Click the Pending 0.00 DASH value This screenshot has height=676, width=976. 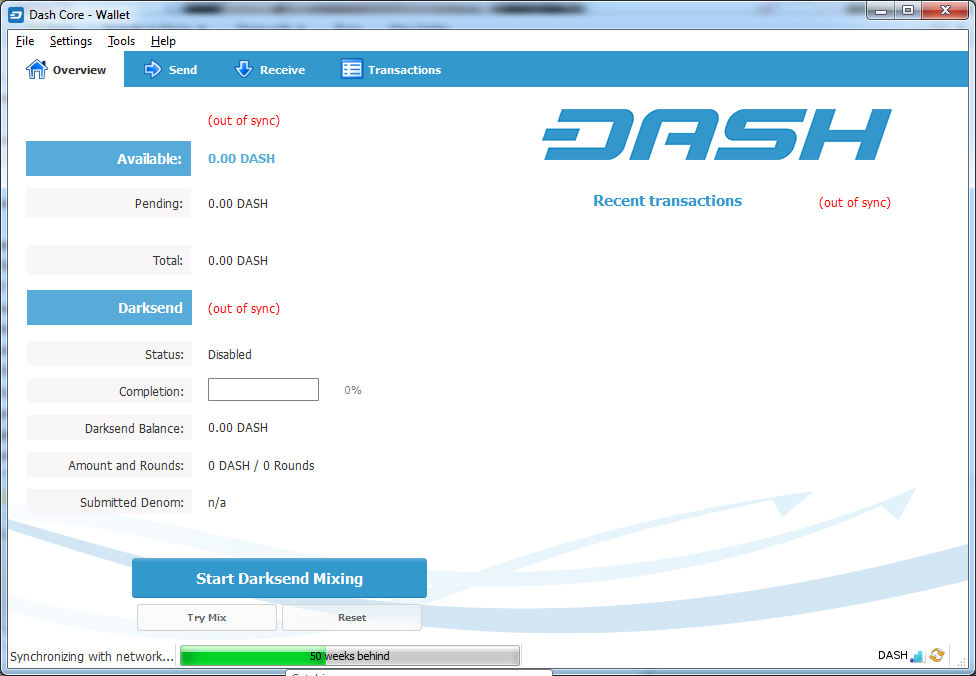pos(238,204)
